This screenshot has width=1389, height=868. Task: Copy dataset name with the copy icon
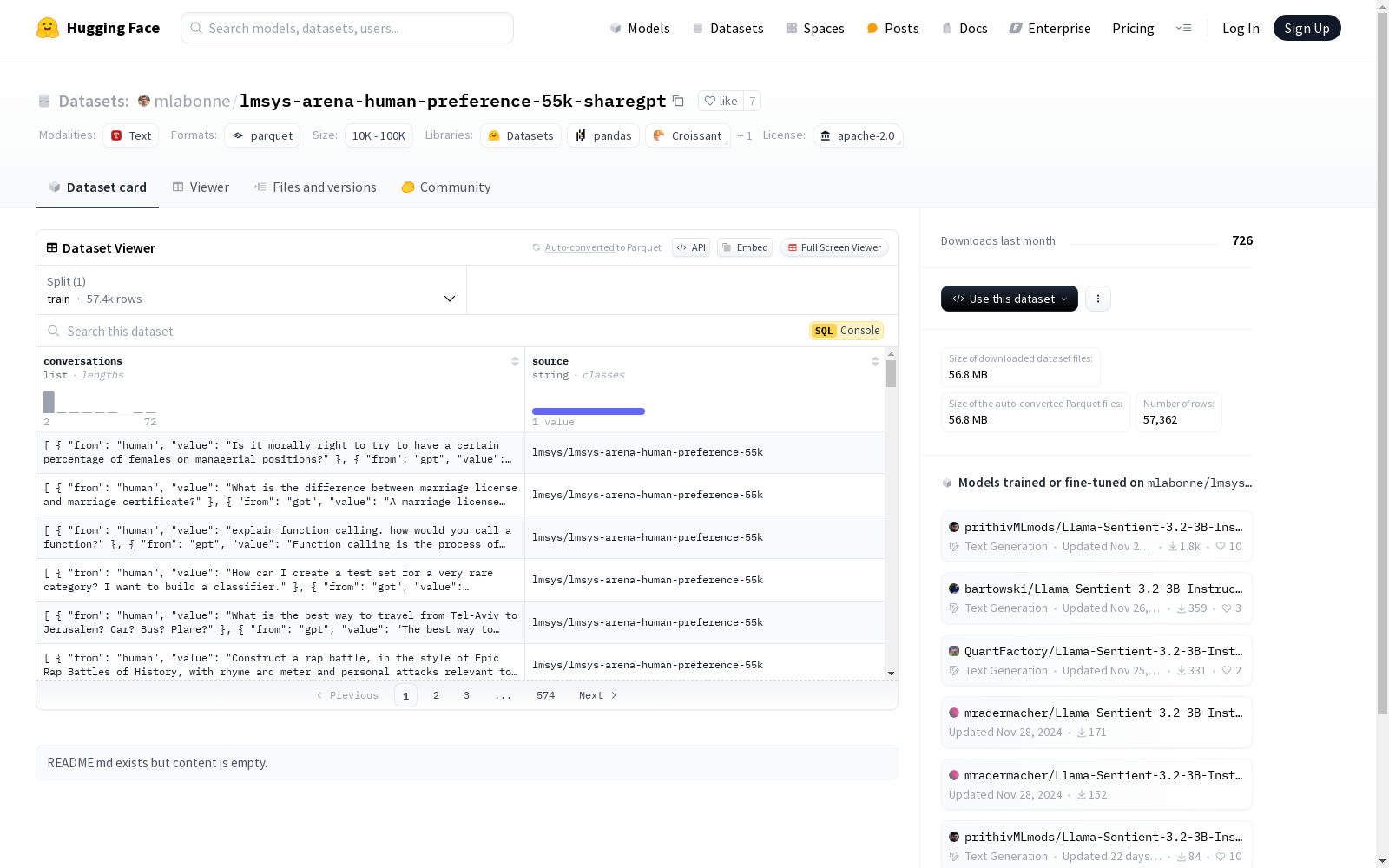pos(679,101)
